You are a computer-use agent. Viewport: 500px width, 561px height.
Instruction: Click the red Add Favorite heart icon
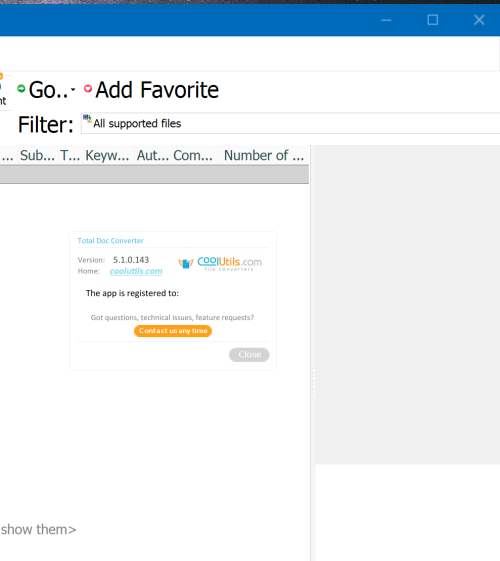88,88
